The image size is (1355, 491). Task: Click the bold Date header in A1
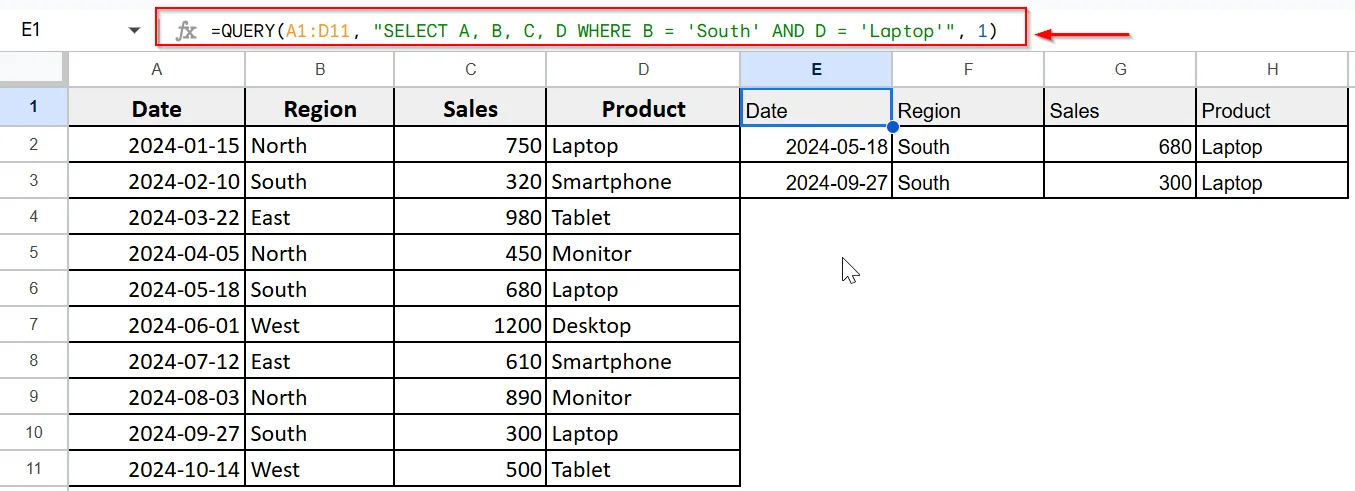coord(157,109)
